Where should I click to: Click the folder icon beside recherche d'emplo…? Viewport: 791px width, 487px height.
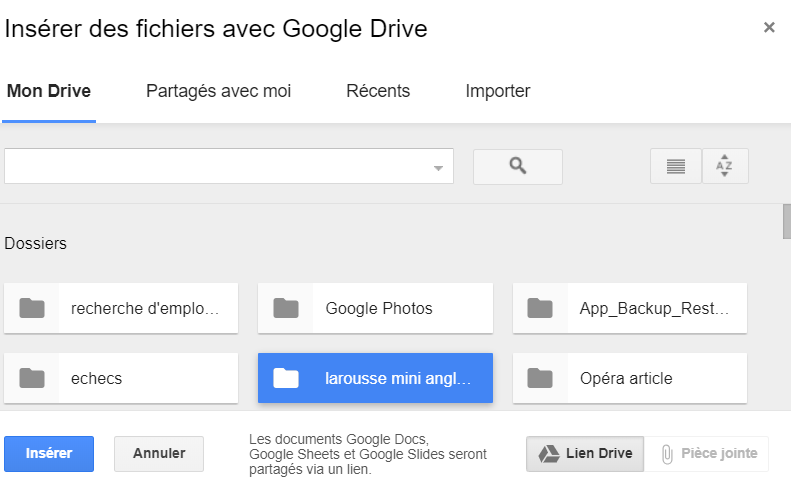(32, 308)
